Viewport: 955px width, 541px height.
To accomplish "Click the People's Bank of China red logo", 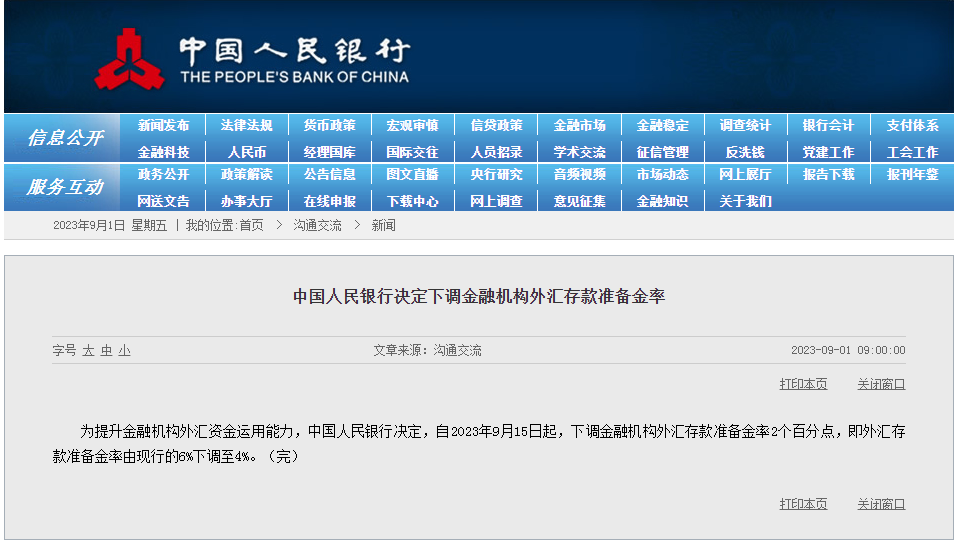I will coord(130,60).
